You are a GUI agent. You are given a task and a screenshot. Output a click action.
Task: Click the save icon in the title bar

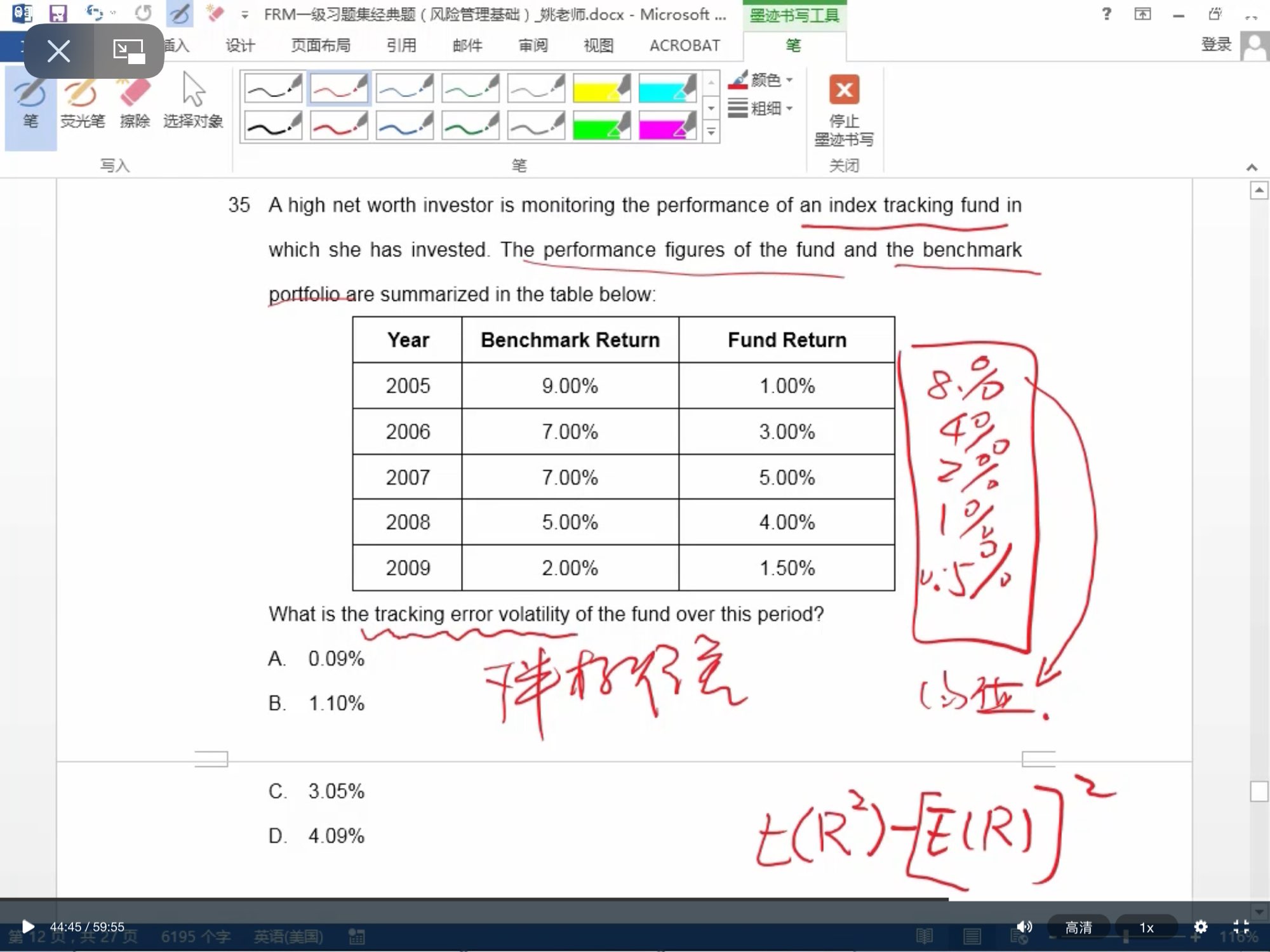click(58, 13)
